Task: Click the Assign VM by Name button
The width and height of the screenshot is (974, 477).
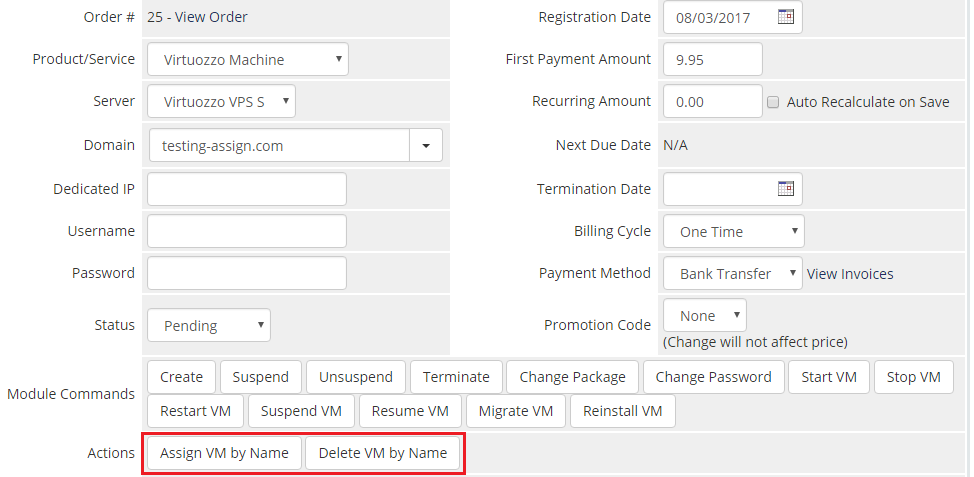Action: 224,453
